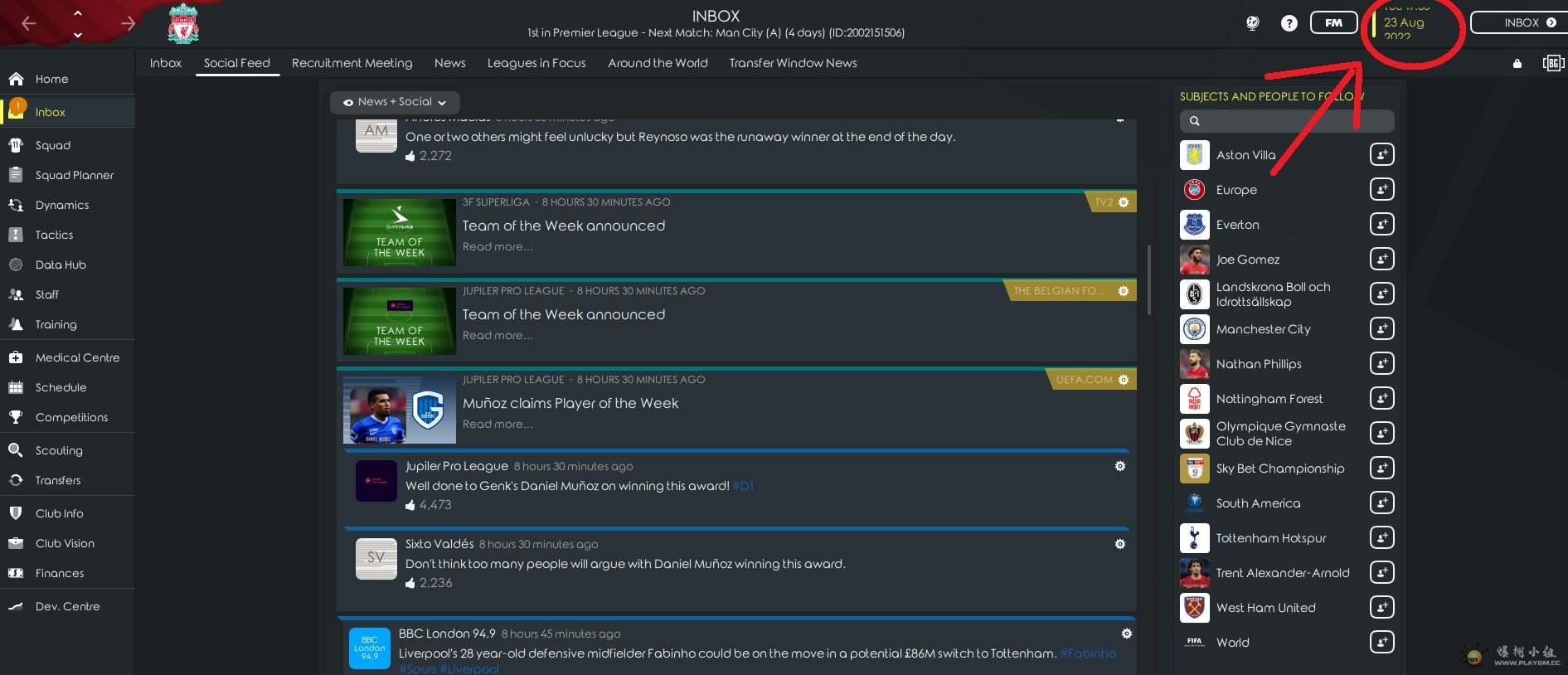Click the Liverpool club crest
The width and height of the screenshot is (1568, 675).
pyautogui.click(x=183, y=23)
